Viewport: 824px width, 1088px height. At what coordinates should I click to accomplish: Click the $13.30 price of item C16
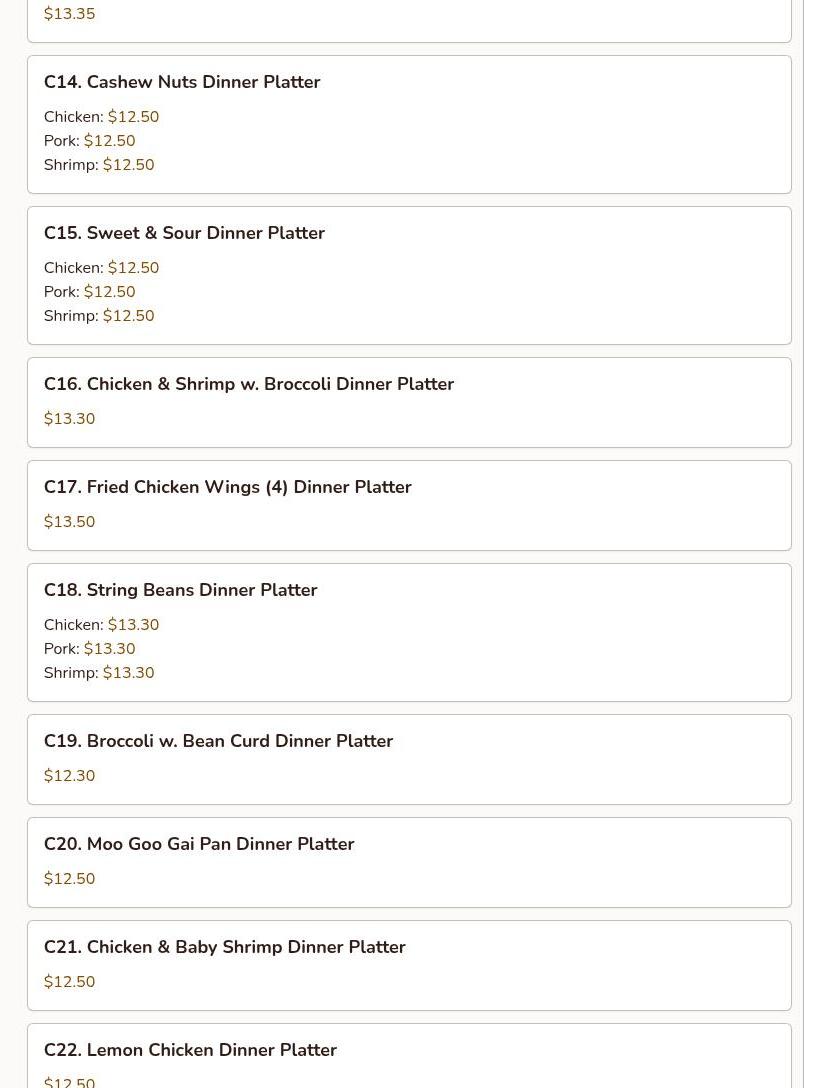tap(69, 418)
